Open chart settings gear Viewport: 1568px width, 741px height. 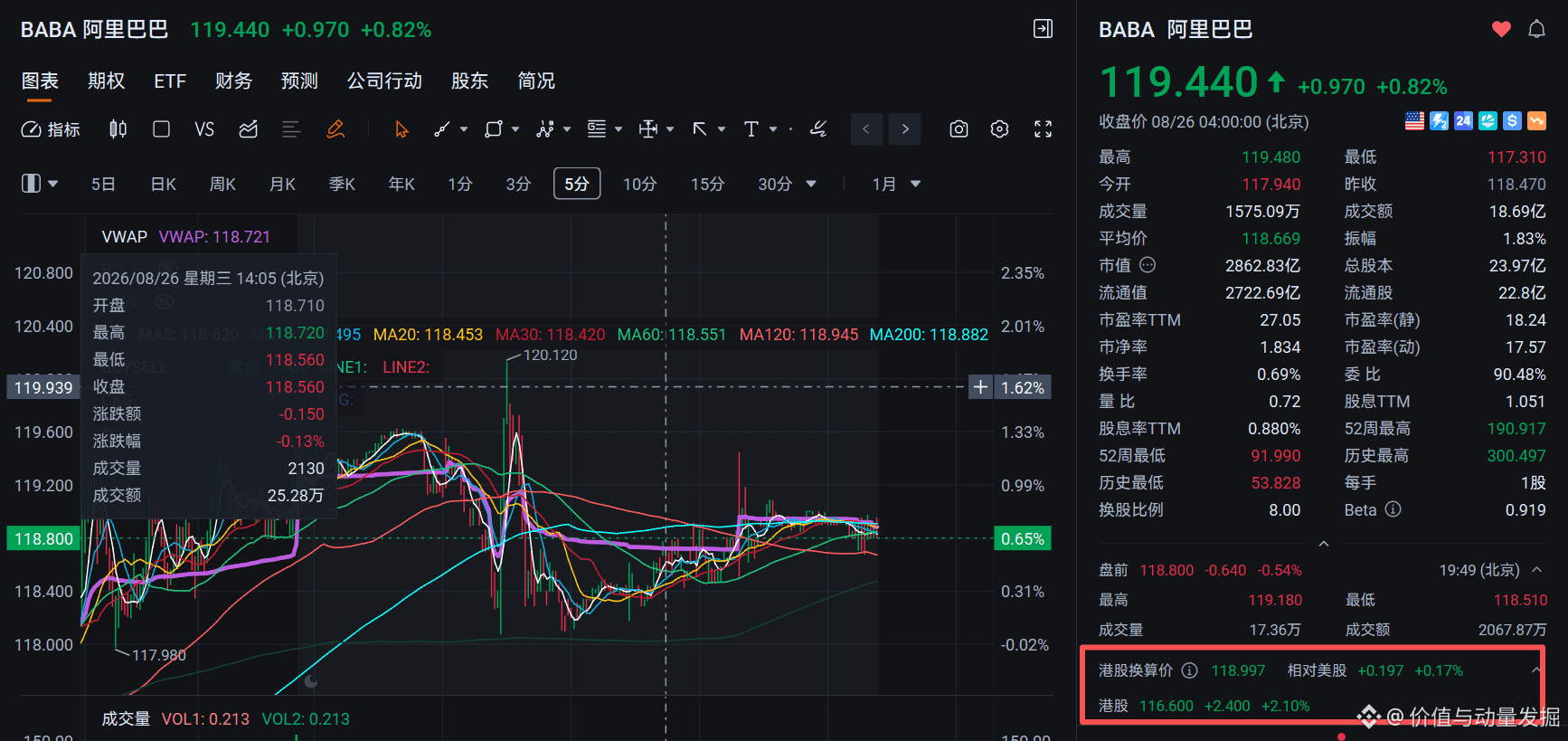999,129
